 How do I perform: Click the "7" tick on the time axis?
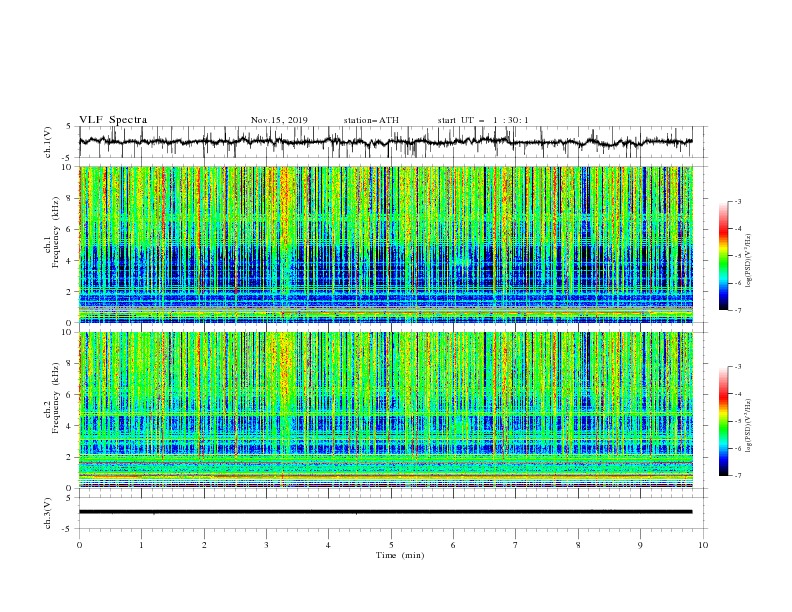pyautogui.click(x=515, y=545)
